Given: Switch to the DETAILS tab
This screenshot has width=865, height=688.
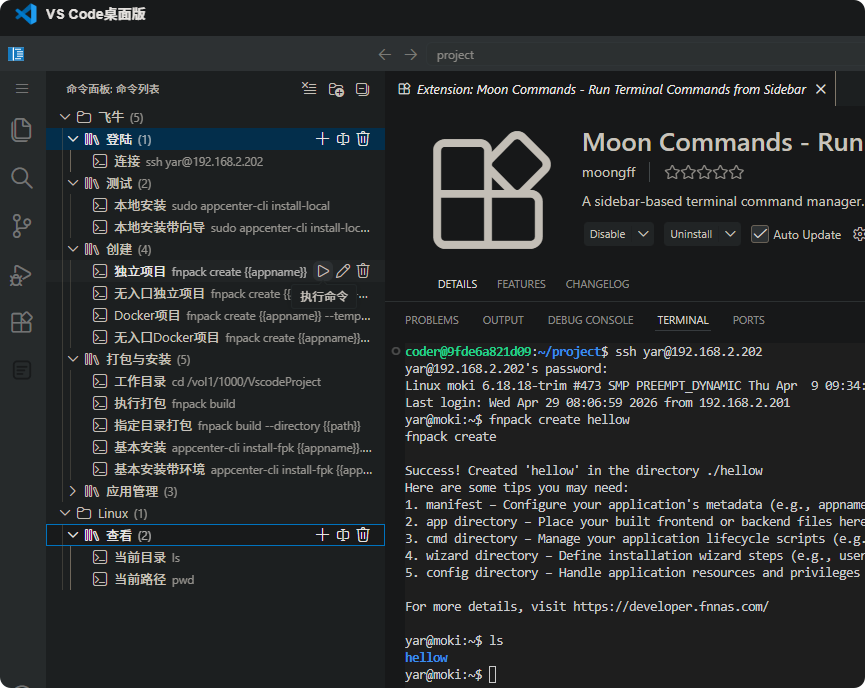Looking at the screenshot, I should point(457,284).
